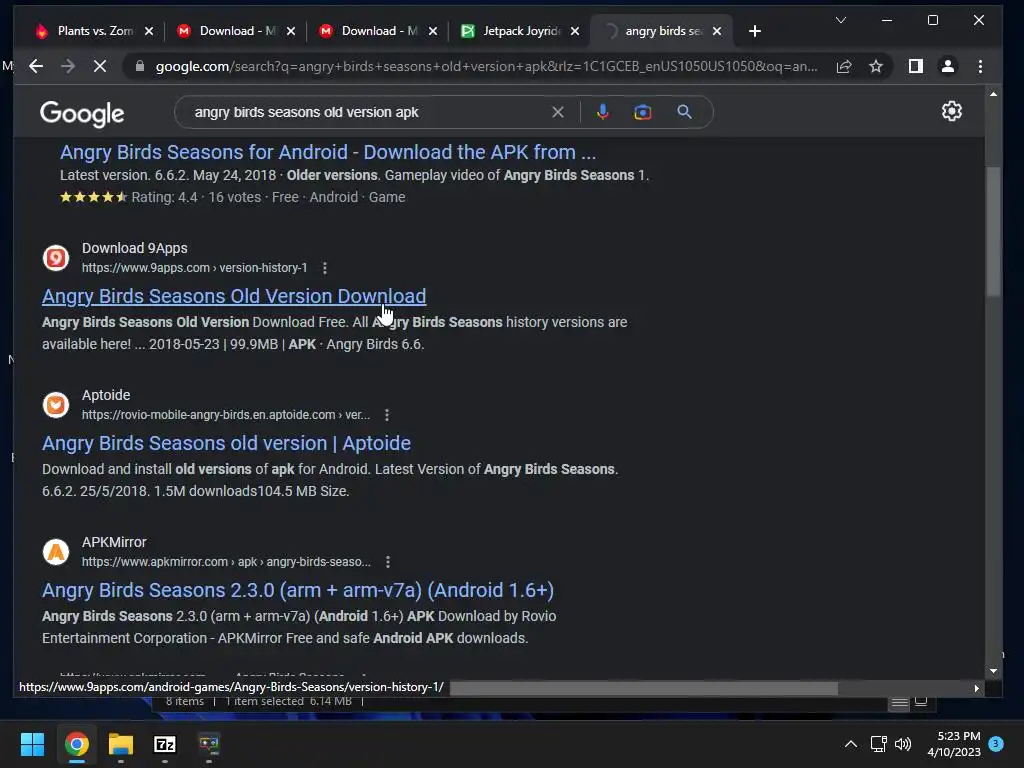Viewport: 1024px width, 768px height.
Task: Go back using the browser back arrow
Action: (36, 66)
